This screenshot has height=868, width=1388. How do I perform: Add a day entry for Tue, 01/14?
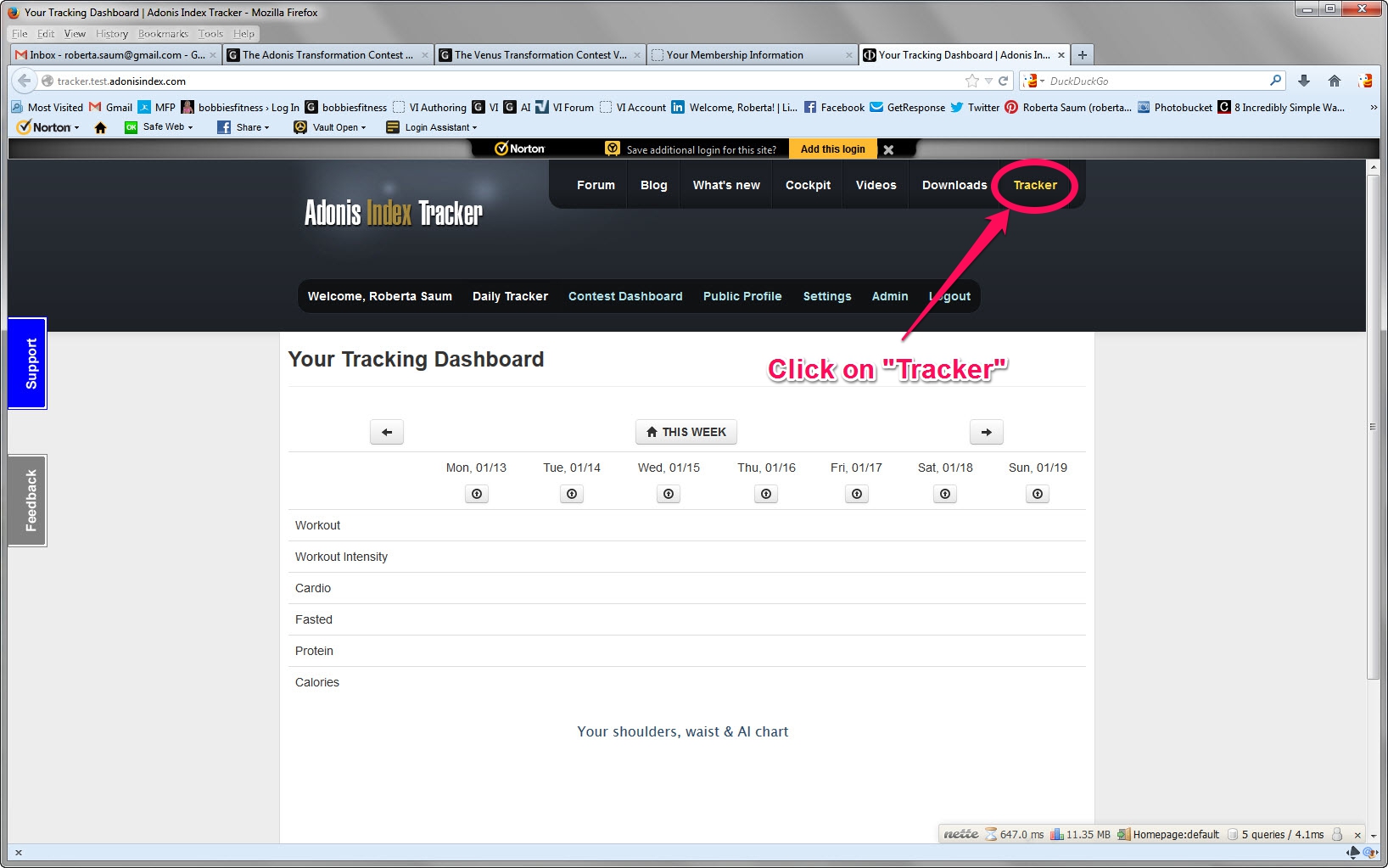tap(572, 494)
